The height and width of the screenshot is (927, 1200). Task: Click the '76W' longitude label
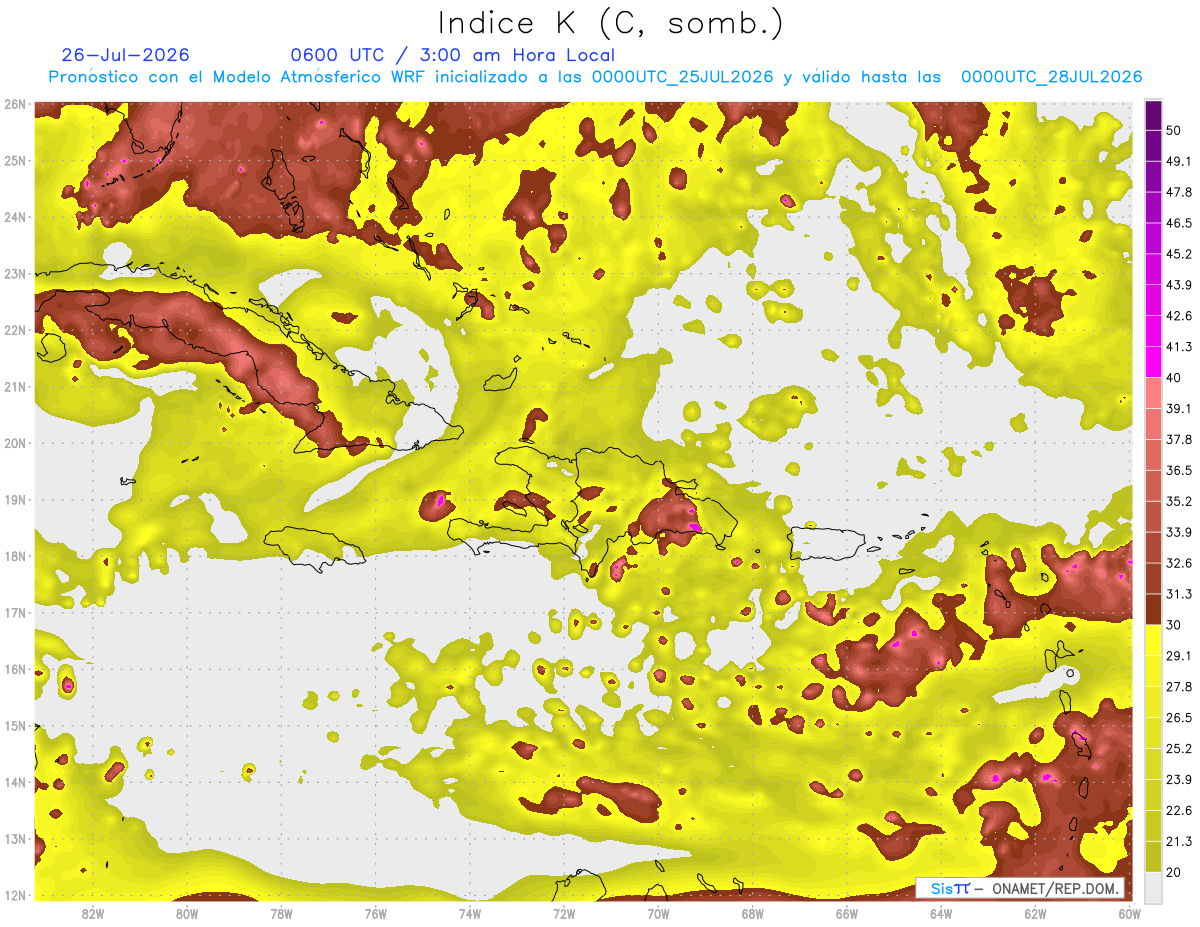(x=375, y=913)
